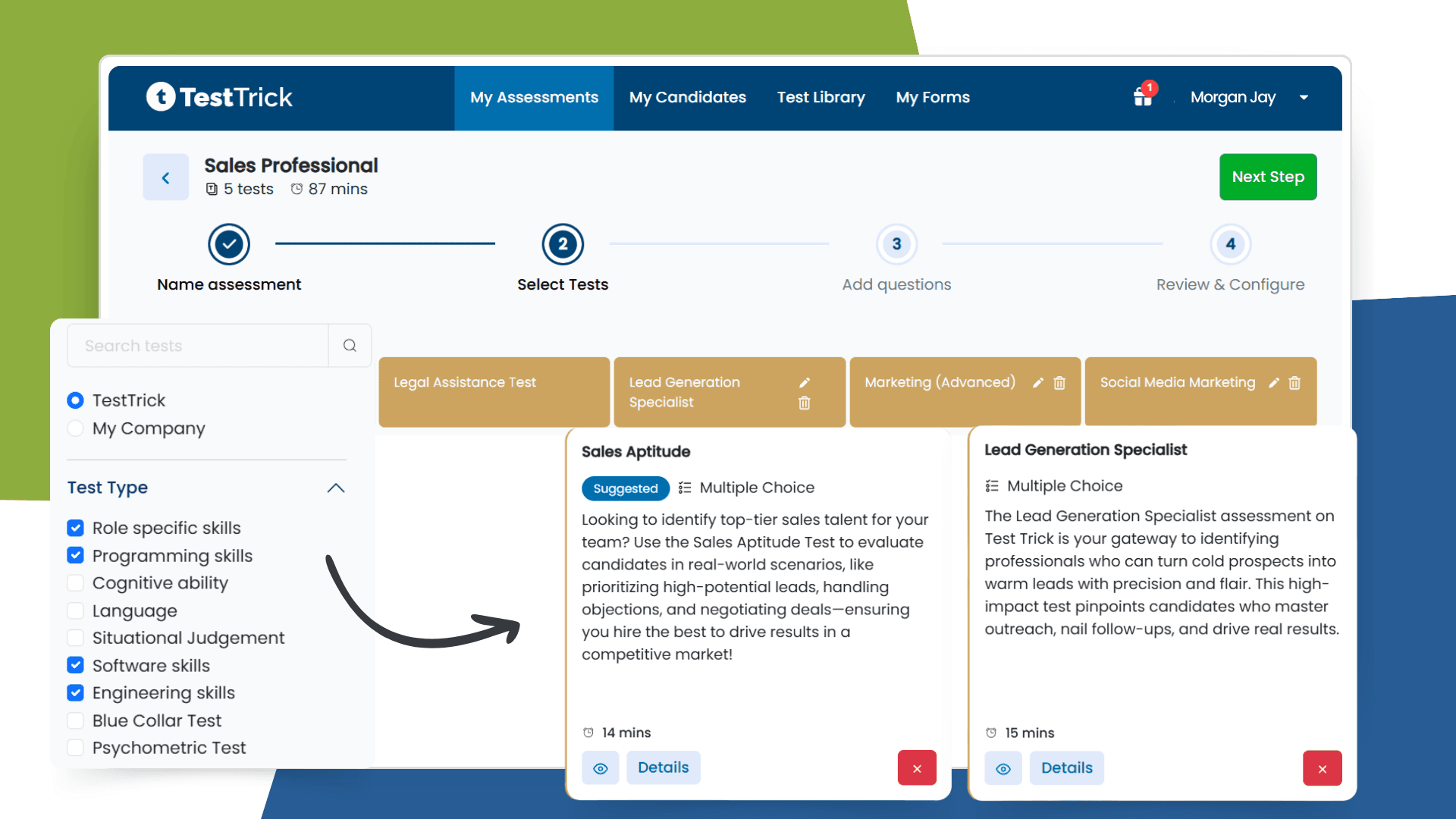Uncheck Role specific skills filter
The width and height of the screenshot is (1456, 819).
coord(76,528)
